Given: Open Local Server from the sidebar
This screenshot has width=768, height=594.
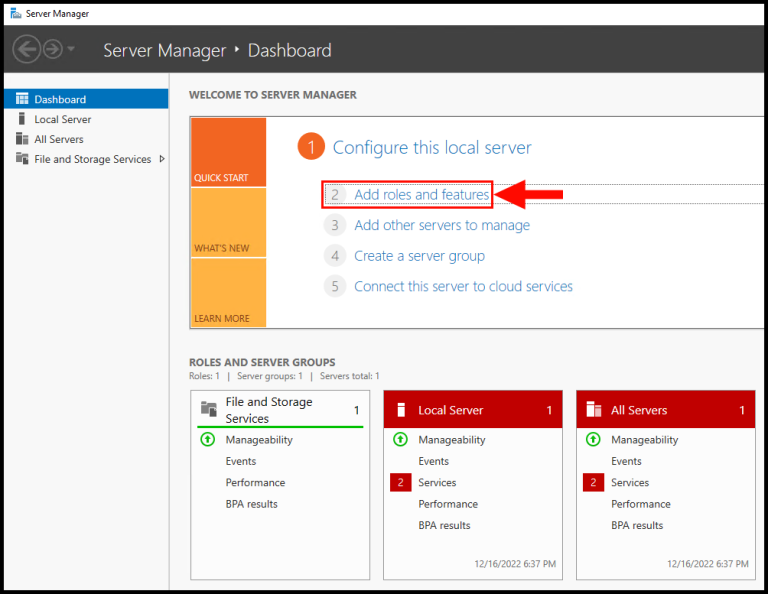Looking at the screenshot, I should click(62, 119).
